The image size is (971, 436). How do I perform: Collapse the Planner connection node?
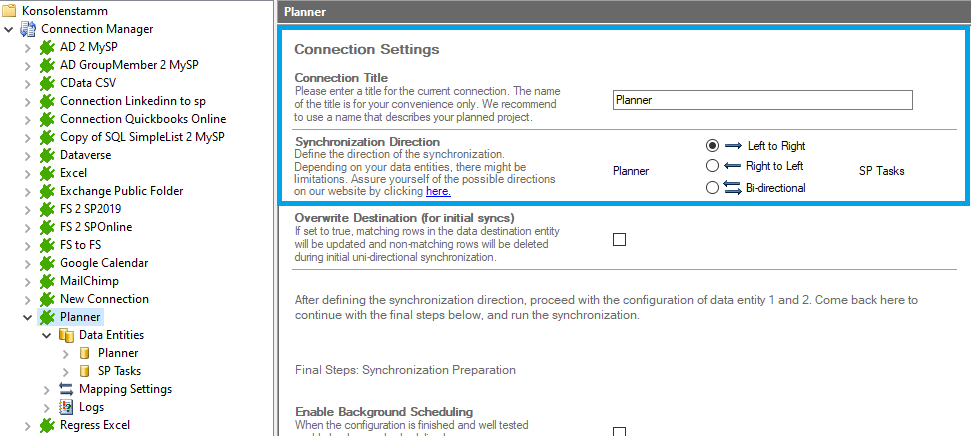pos(28,317)
